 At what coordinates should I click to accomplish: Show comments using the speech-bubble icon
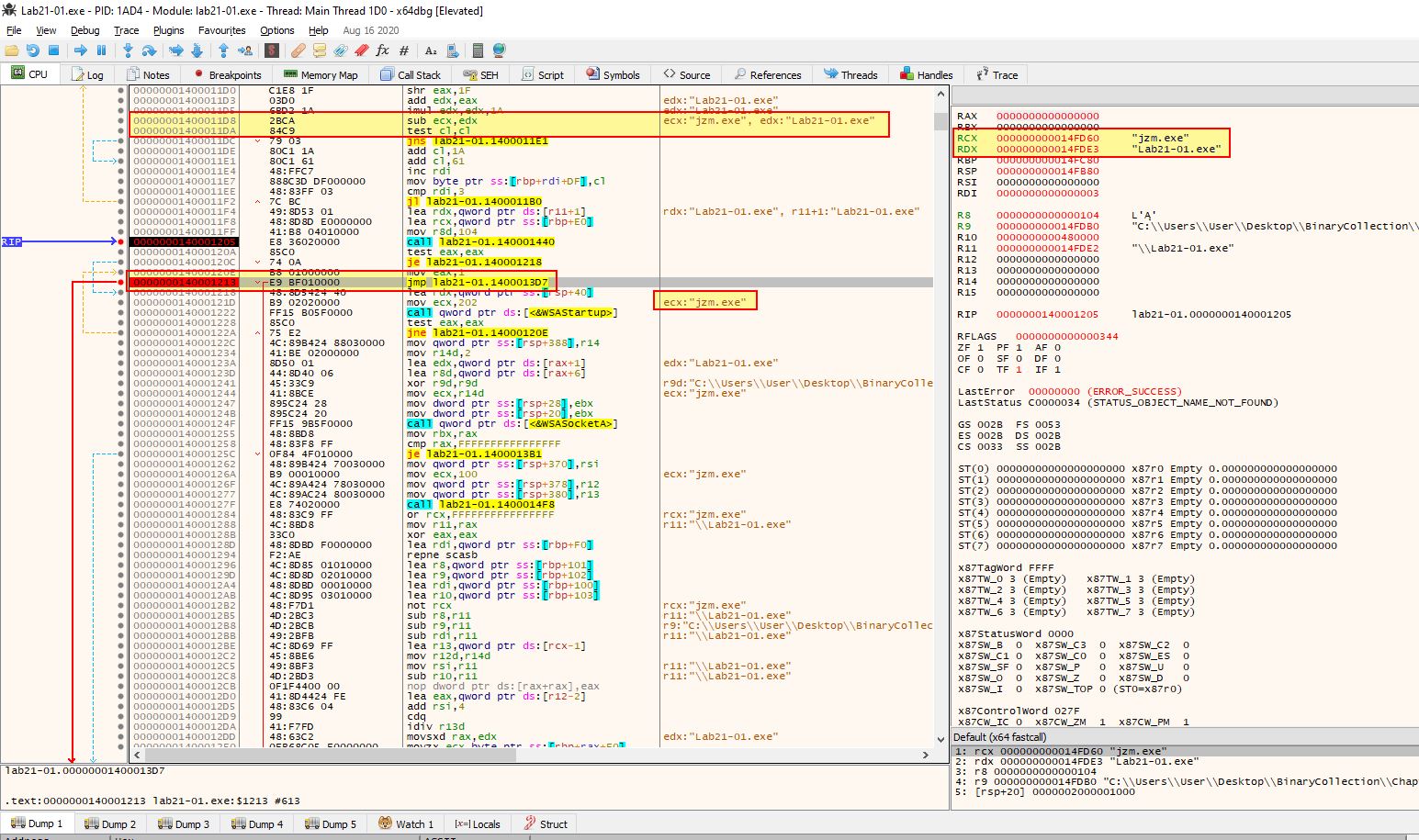point(319,50)
